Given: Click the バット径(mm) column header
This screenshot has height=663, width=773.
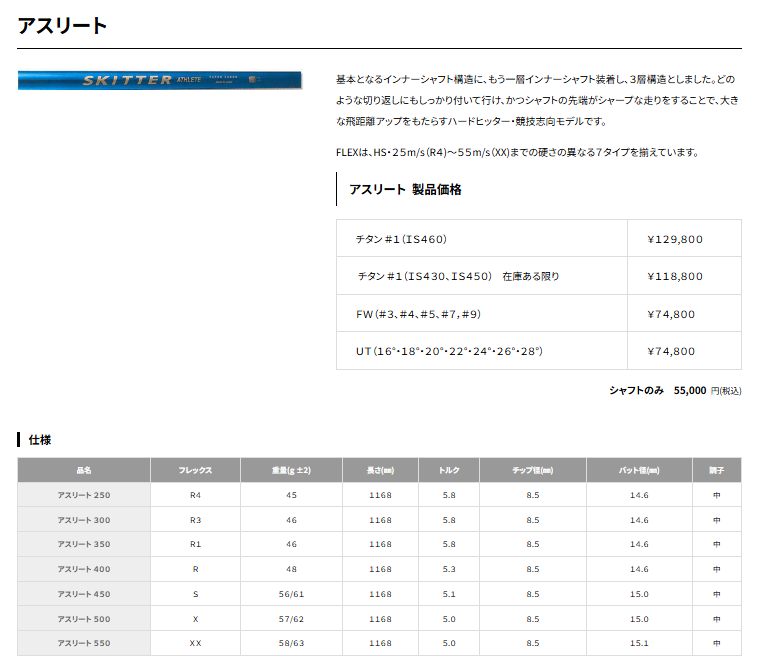Looking at the screenshot, I should pyautogui.click(x=639, y=470).
